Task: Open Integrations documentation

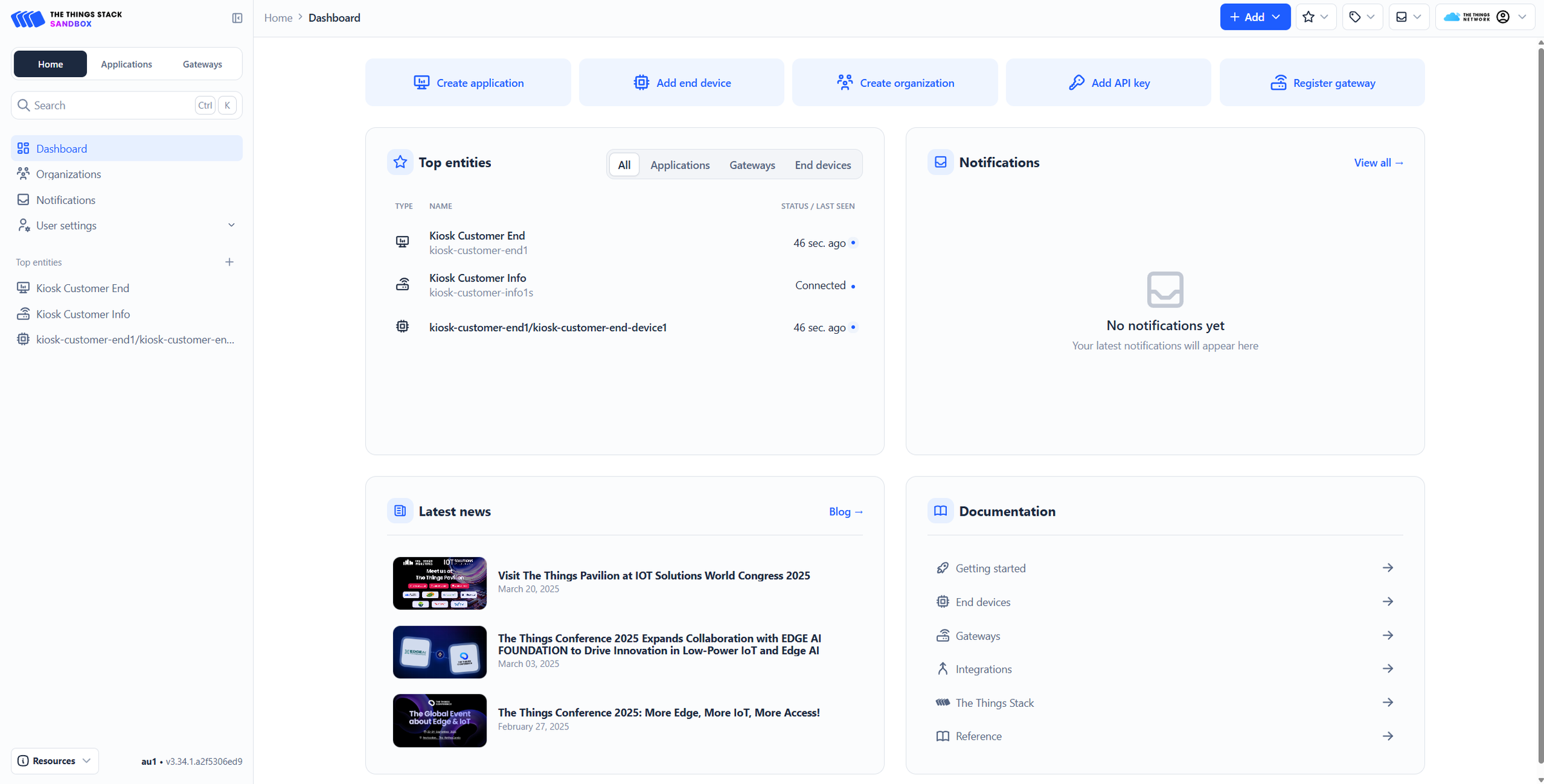Action: pos(1165,669)
